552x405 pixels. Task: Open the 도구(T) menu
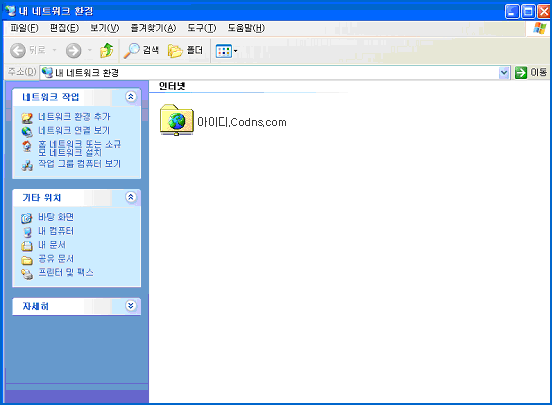point(201,28)
